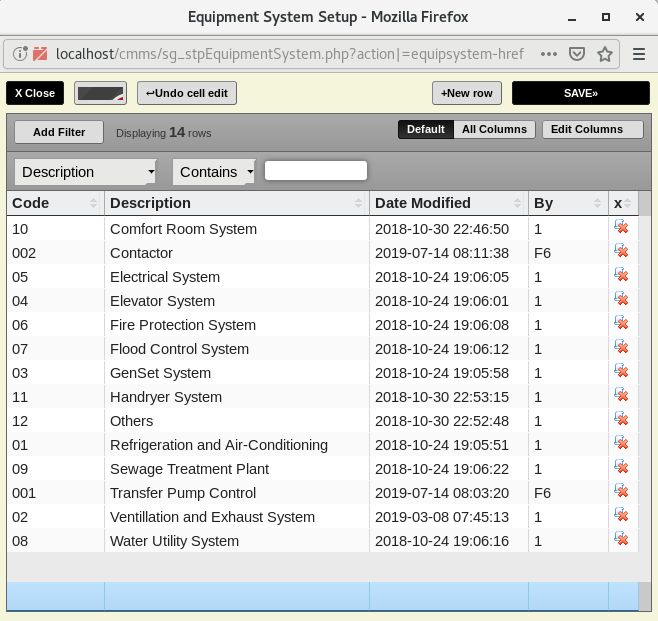Undo the last cell edit
The image size is (658, 621).
(187, 93)
